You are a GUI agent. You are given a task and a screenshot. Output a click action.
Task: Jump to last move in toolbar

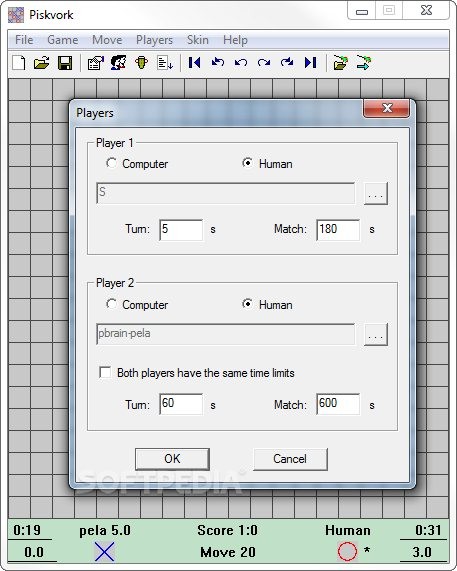tap(310, 63)
